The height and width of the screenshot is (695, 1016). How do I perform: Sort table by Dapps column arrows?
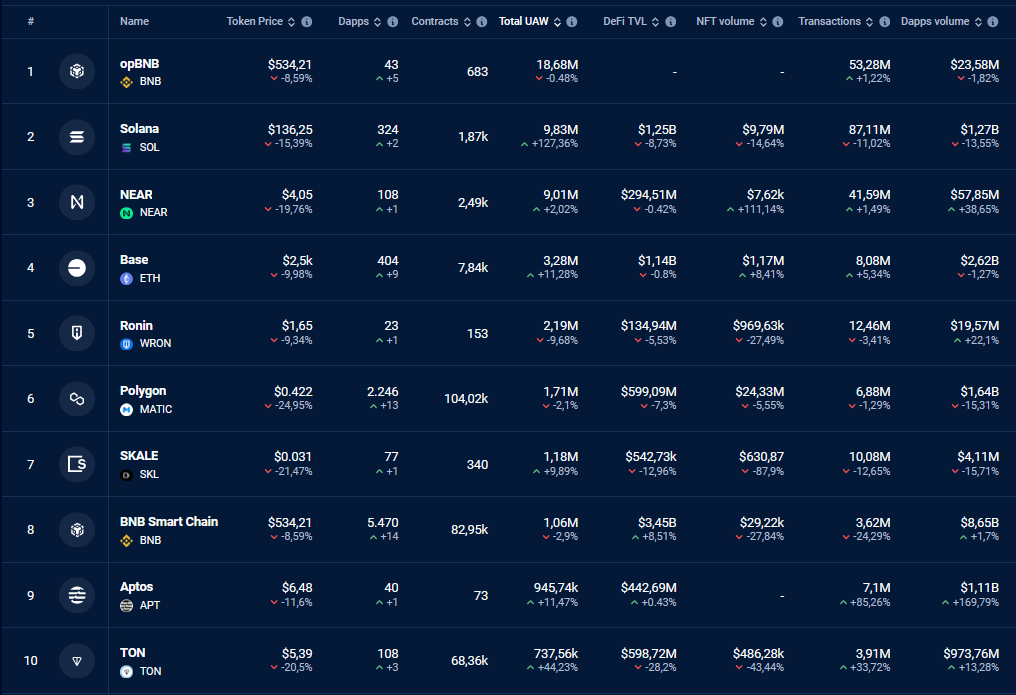click(378, 22)
